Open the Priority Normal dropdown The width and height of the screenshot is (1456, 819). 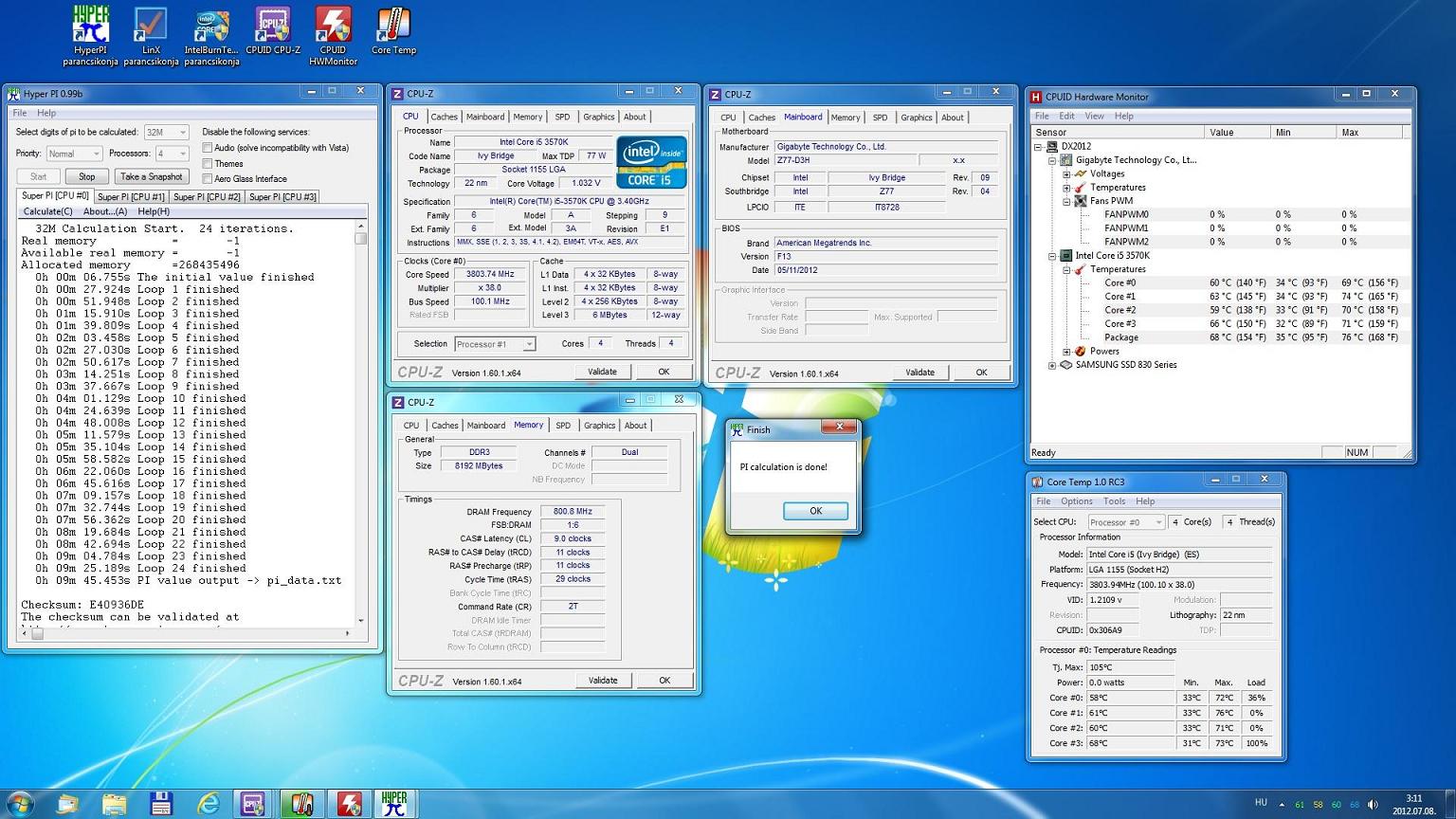[x=74, y=154]
